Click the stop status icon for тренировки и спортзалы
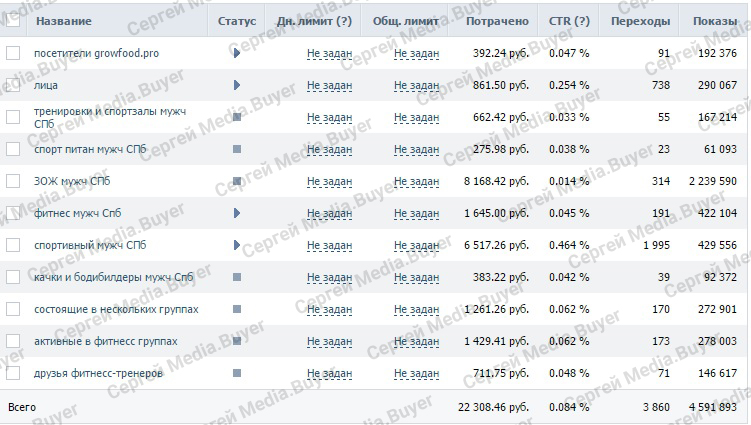Screen dimensions: 751x425 click(x=237, y=117)
